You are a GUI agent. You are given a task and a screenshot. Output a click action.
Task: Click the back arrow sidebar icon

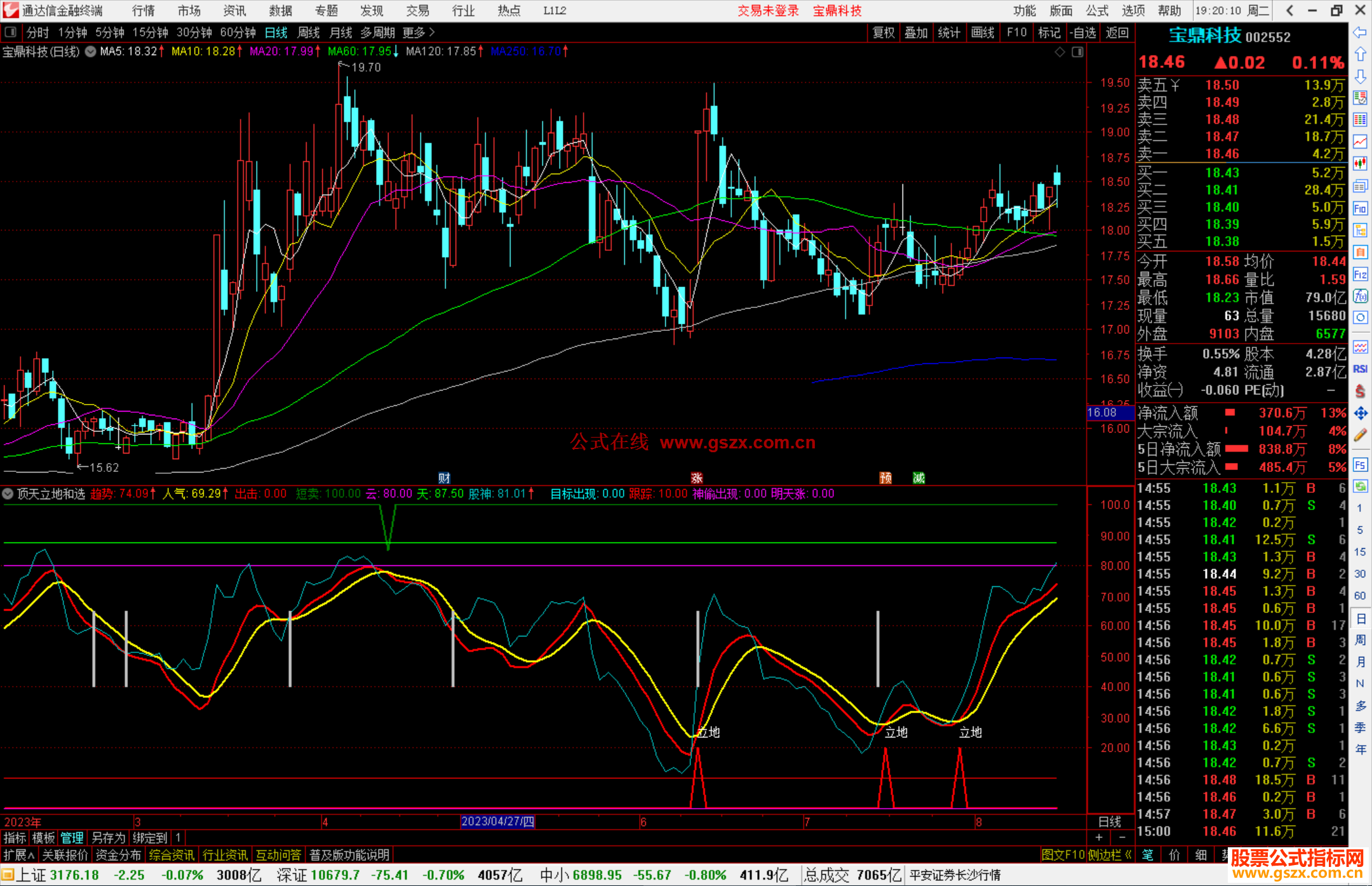click(1360, 32)
